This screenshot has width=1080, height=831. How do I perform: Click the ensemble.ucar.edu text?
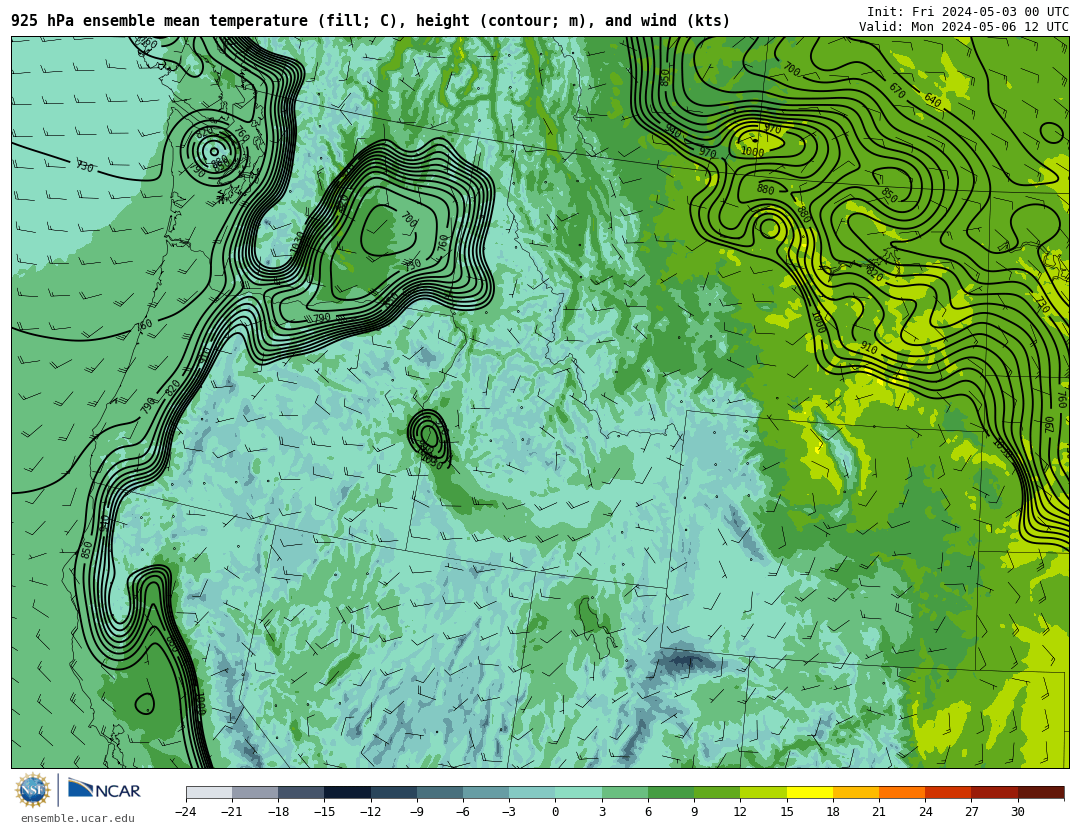tap(78, 819)
